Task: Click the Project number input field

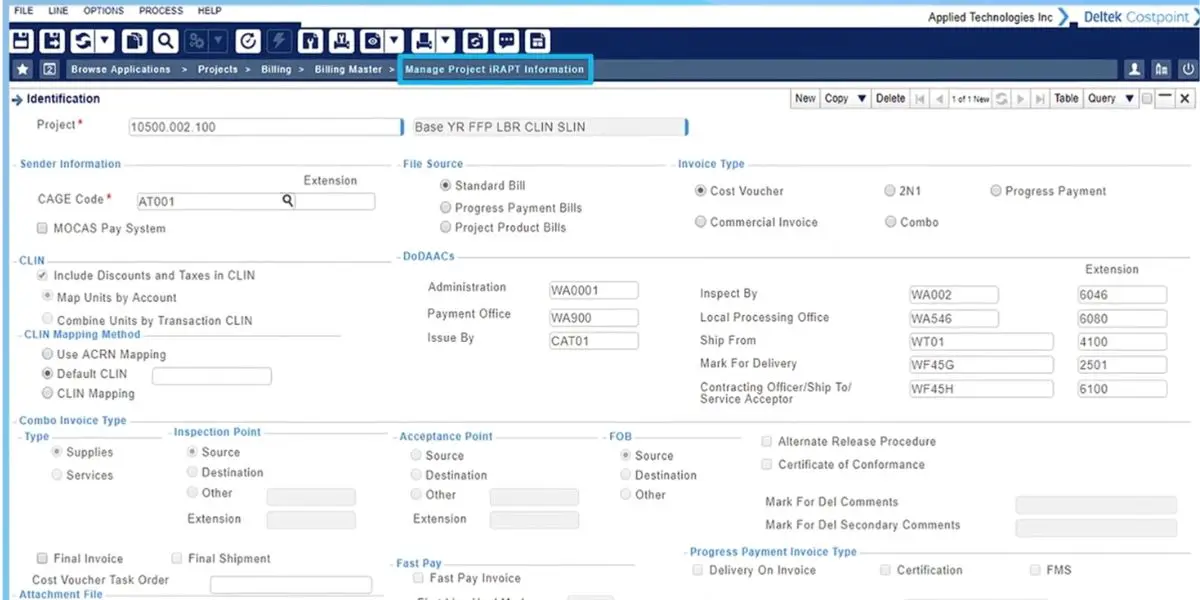Action: 264,127
